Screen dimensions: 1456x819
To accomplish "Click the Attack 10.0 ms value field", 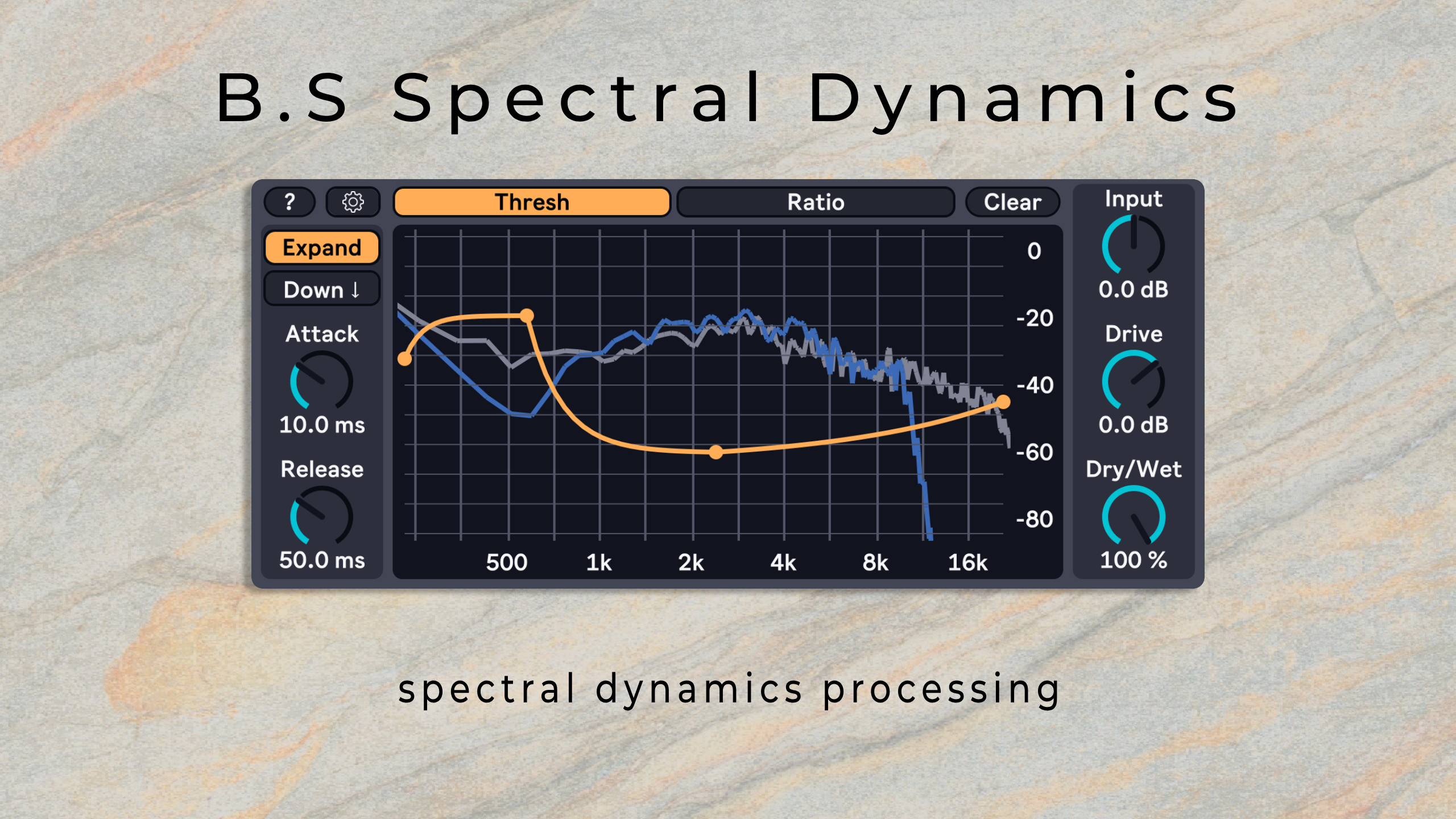I will (x=322, y=425).
